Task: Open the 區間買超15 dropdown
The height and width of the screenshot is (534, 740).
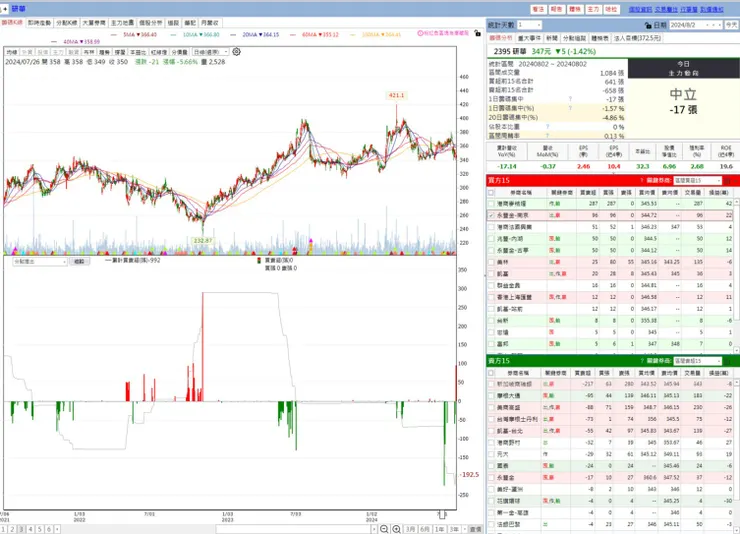Action: [x=698, y=180]
